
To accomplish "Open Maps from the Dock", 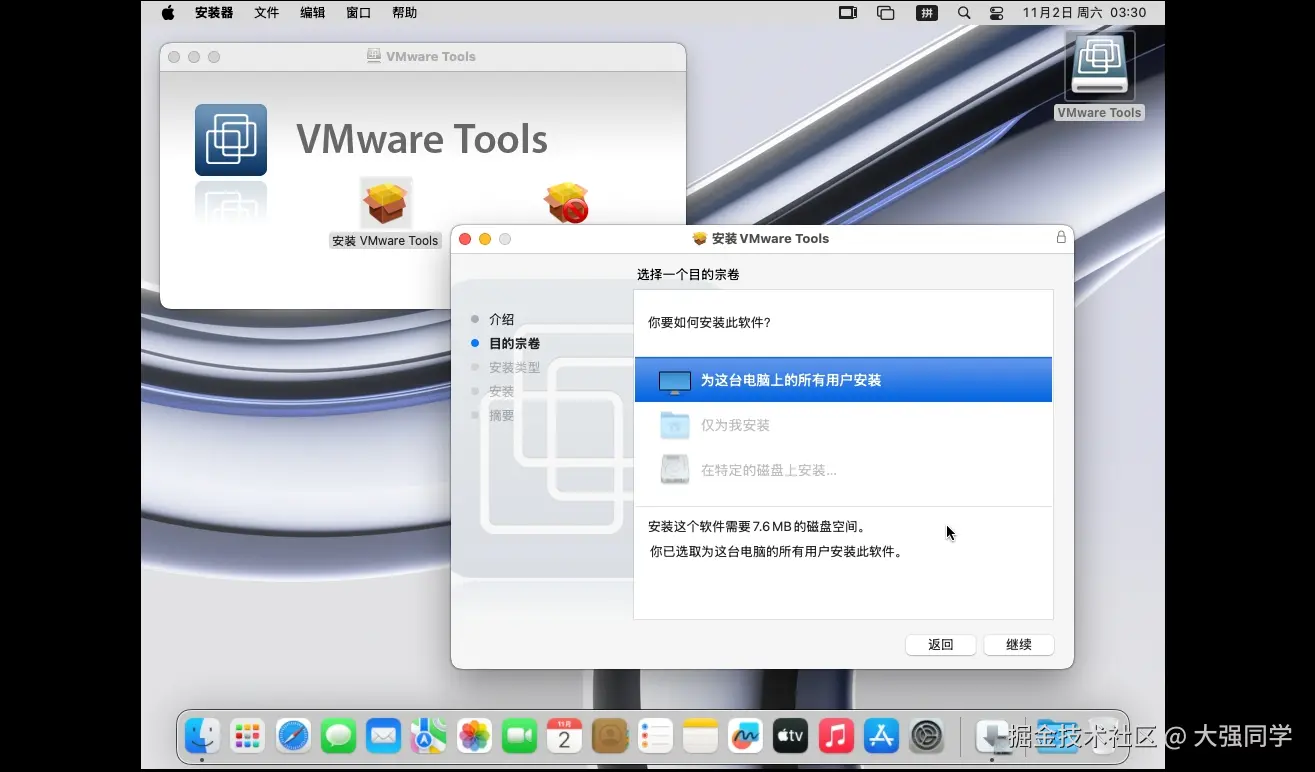I will 429,737.
